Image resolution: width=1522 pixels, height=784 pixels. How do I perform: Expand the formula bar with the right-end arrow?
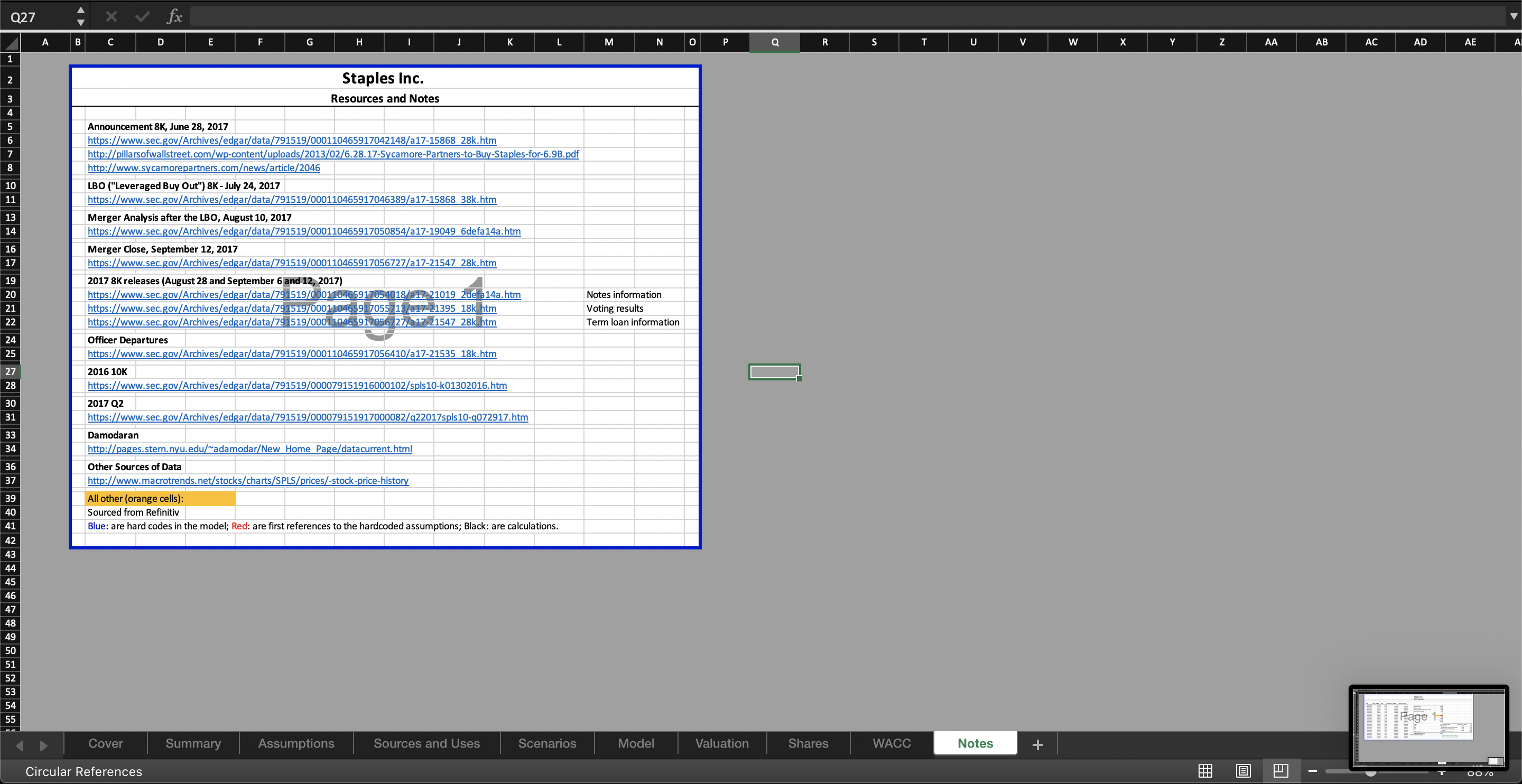(x=1513, y=16)
